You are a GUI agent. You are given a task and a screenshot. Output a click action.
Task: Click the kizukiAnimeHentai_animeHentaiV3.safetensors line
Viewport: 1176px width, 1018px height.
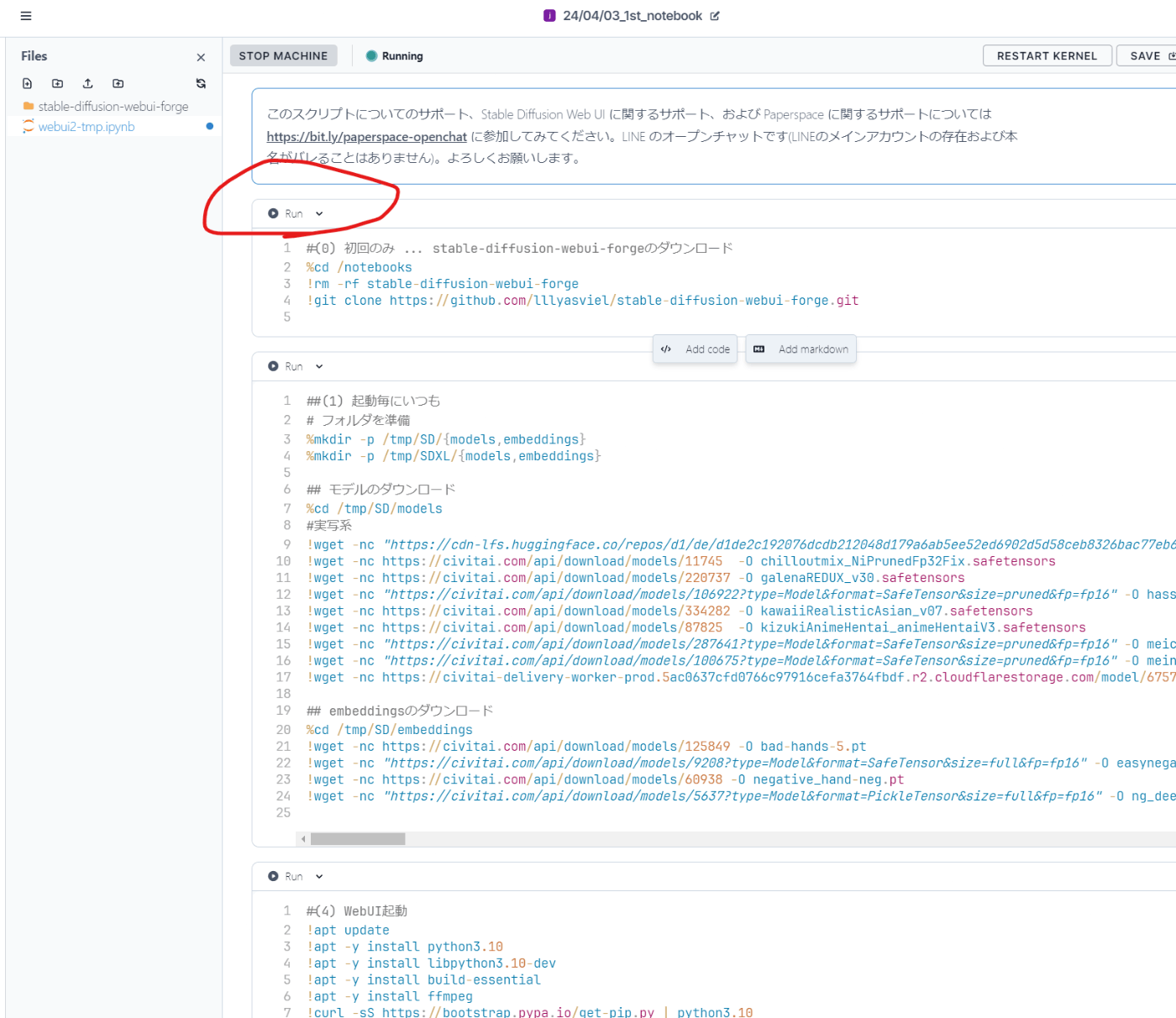click(x=696, y=627)
